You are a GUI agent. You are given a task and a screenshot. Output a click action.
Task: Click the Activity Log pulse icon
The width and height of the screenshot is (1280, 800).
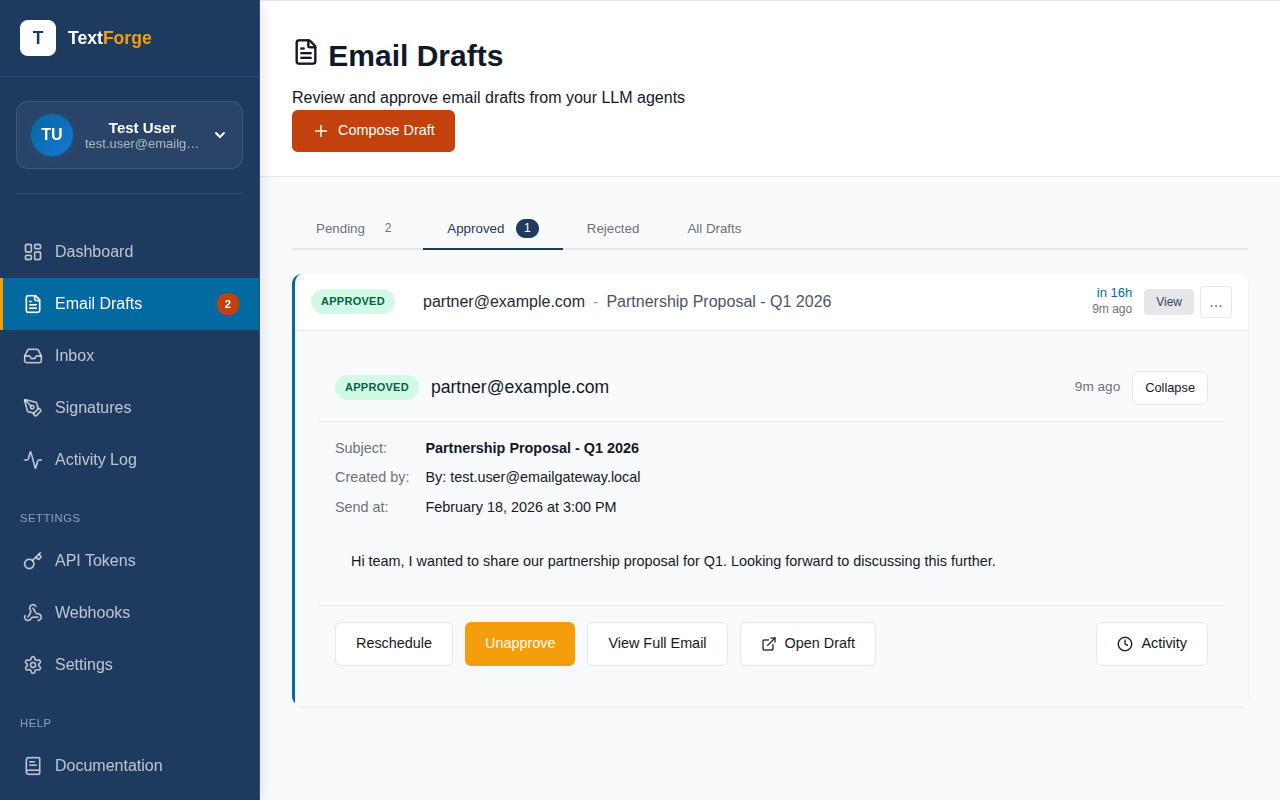point(33,460)
